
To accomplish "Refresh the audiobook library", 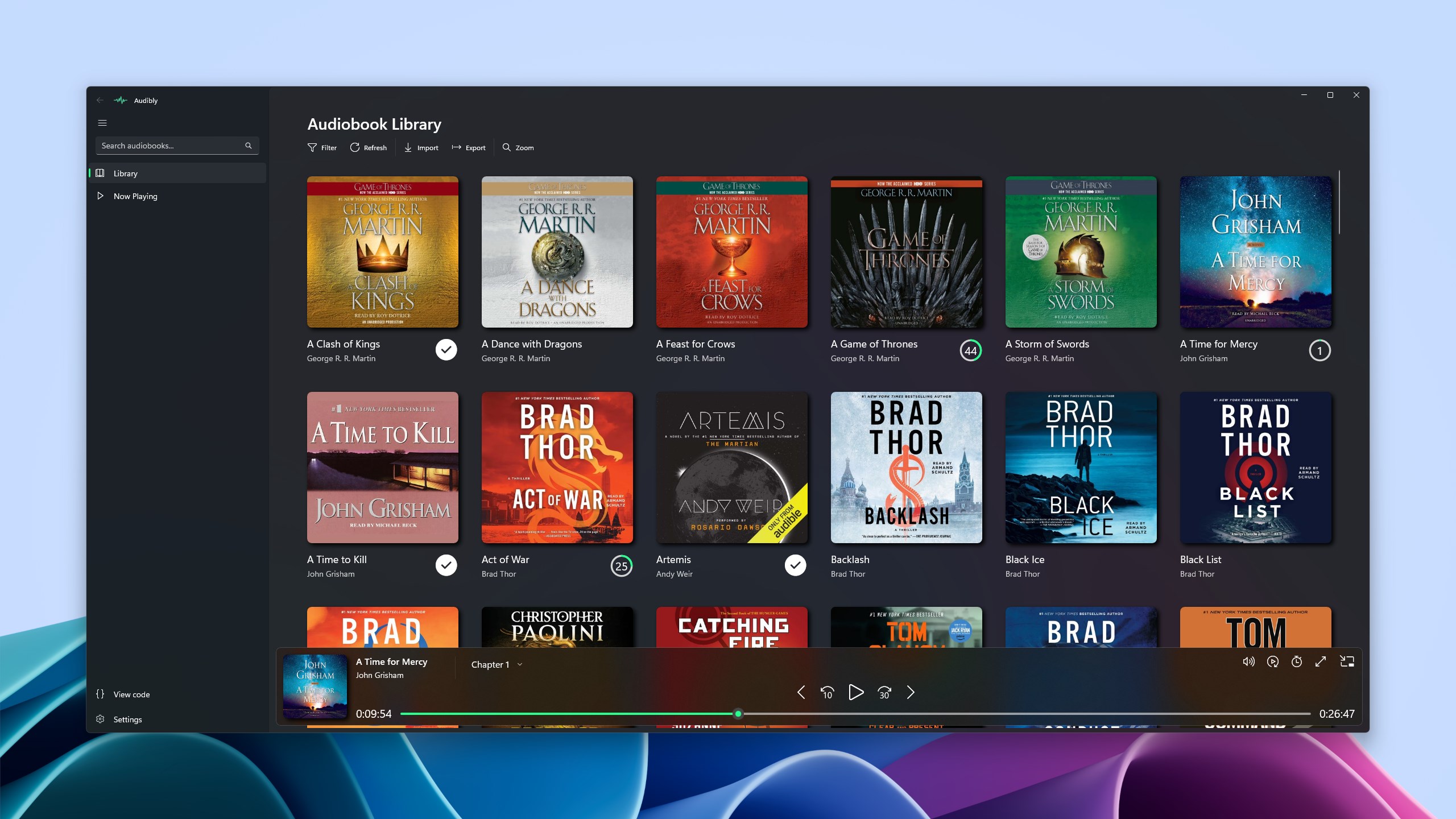I will coord(369,147).
